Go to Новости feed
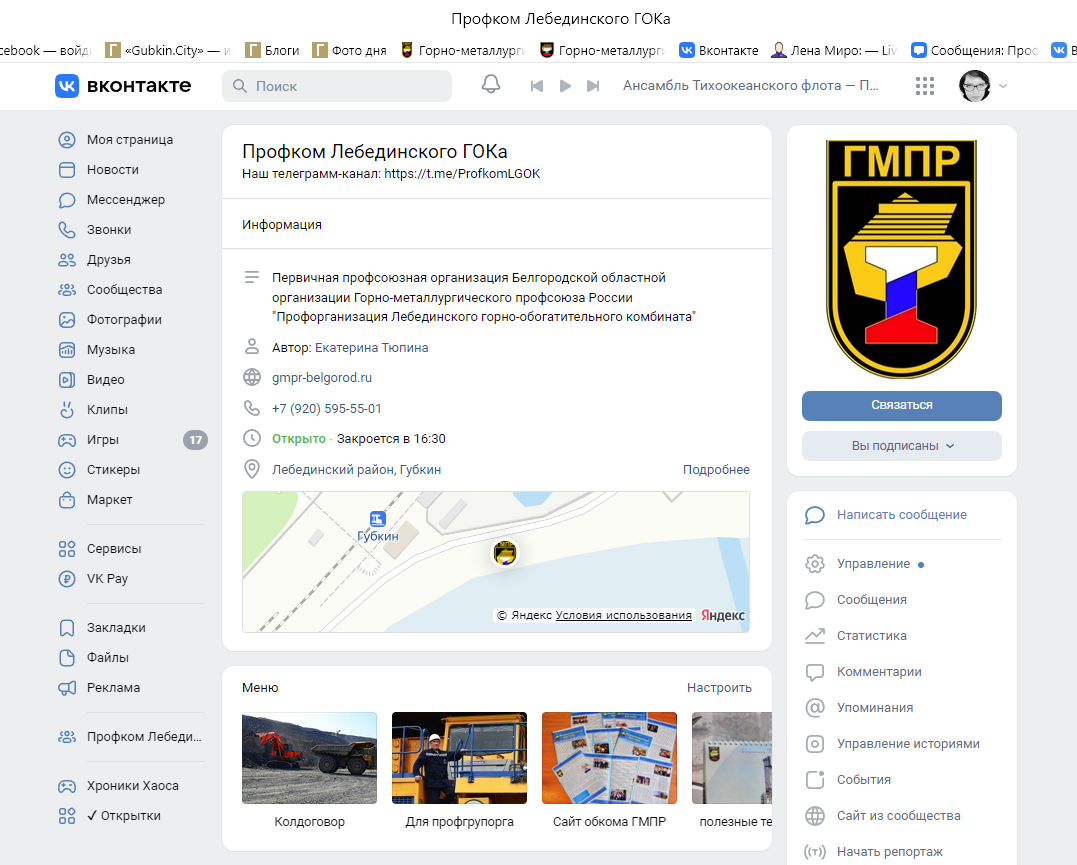 click(113, 170)
